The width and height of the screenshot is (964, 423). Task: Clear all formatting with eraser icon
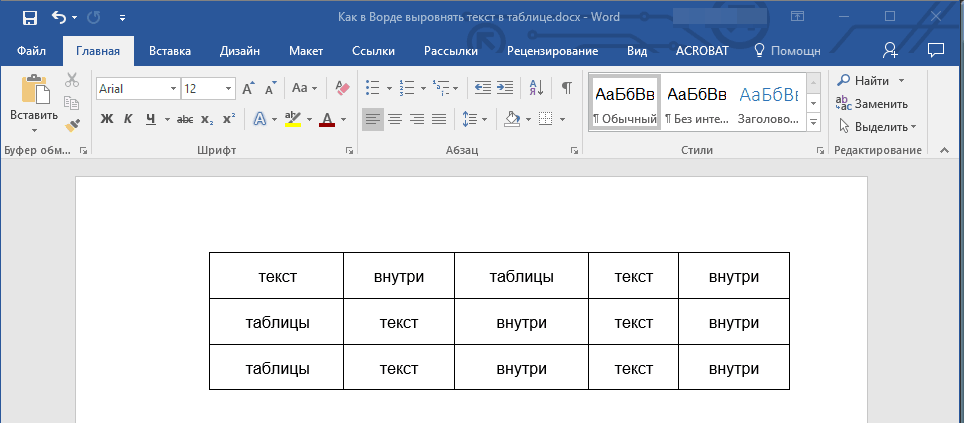click(343, 88)
